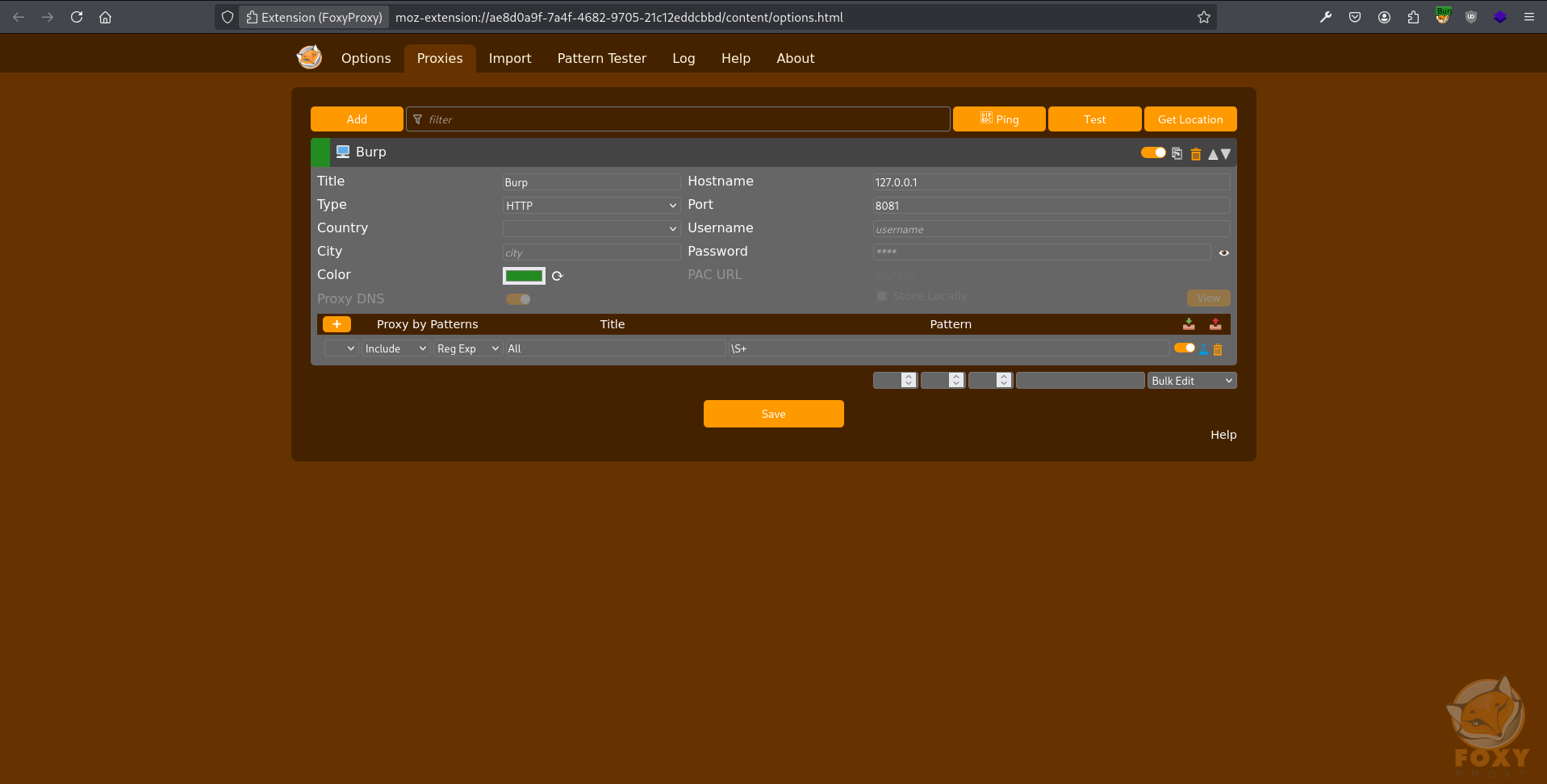Click the View button next to Store Locally
Image resolution: width=1547 pixels, height=784 pixels.
1208,298
